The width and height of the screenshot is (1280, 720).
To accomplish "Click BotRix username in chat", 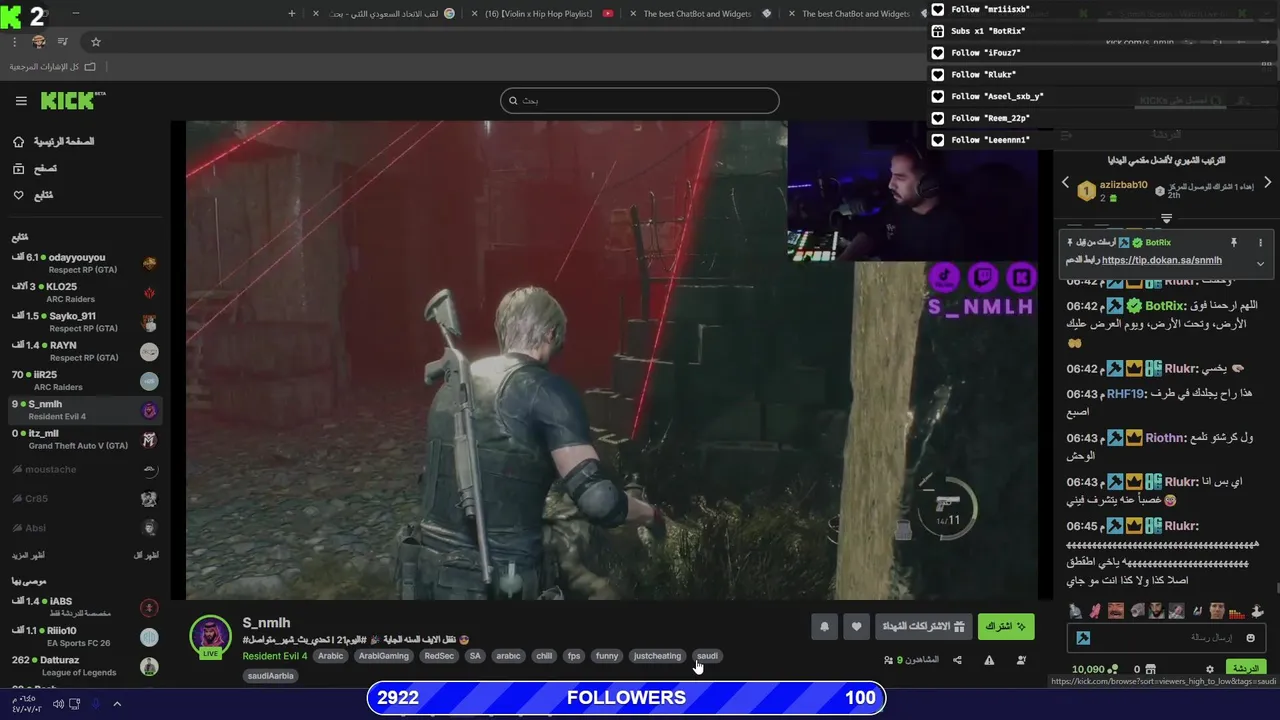I will [x=1165, y=306].
